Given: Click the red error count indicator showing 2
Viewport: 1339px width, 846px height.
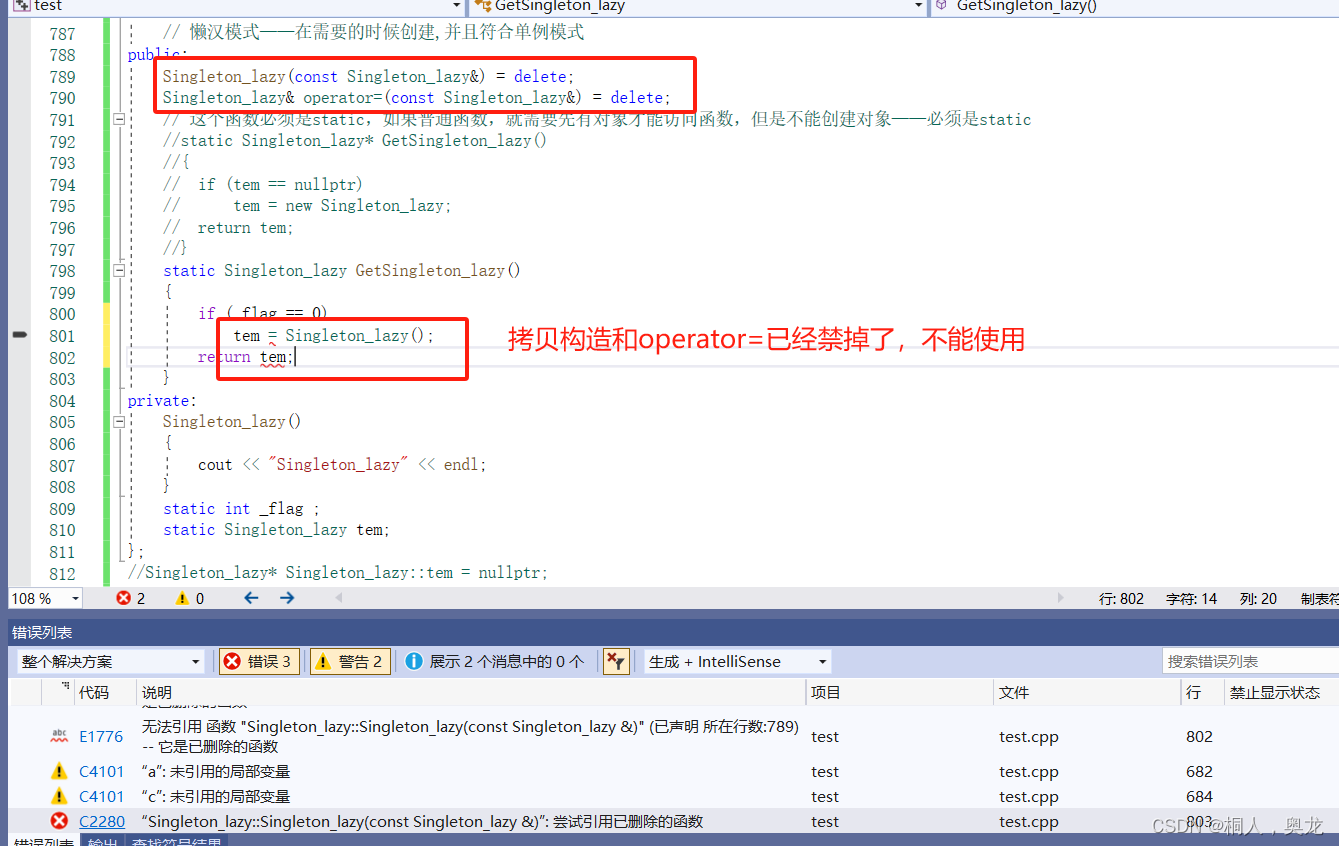Looking at the screenshot, I should 131,598.
